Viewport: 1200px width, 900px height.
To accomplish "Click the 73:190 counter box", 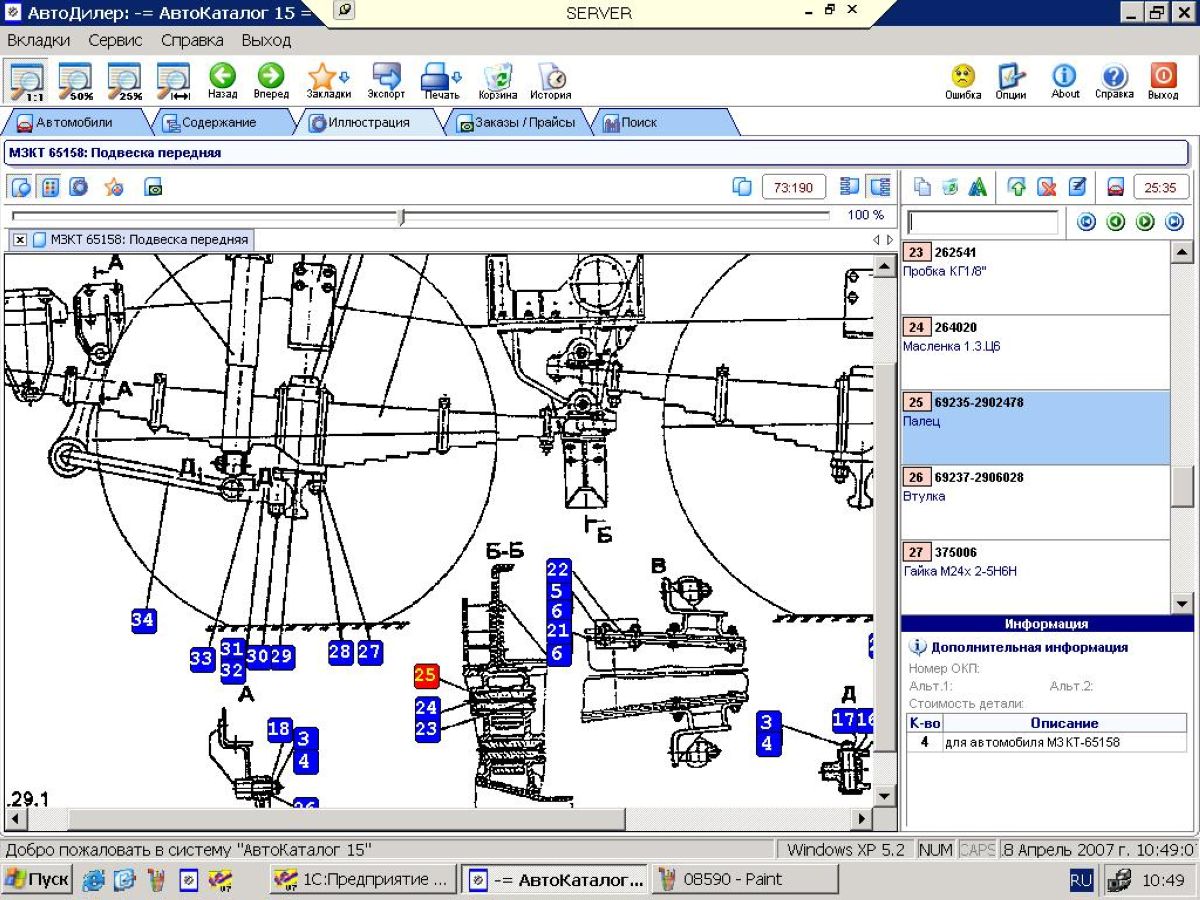I will (794, 187).
